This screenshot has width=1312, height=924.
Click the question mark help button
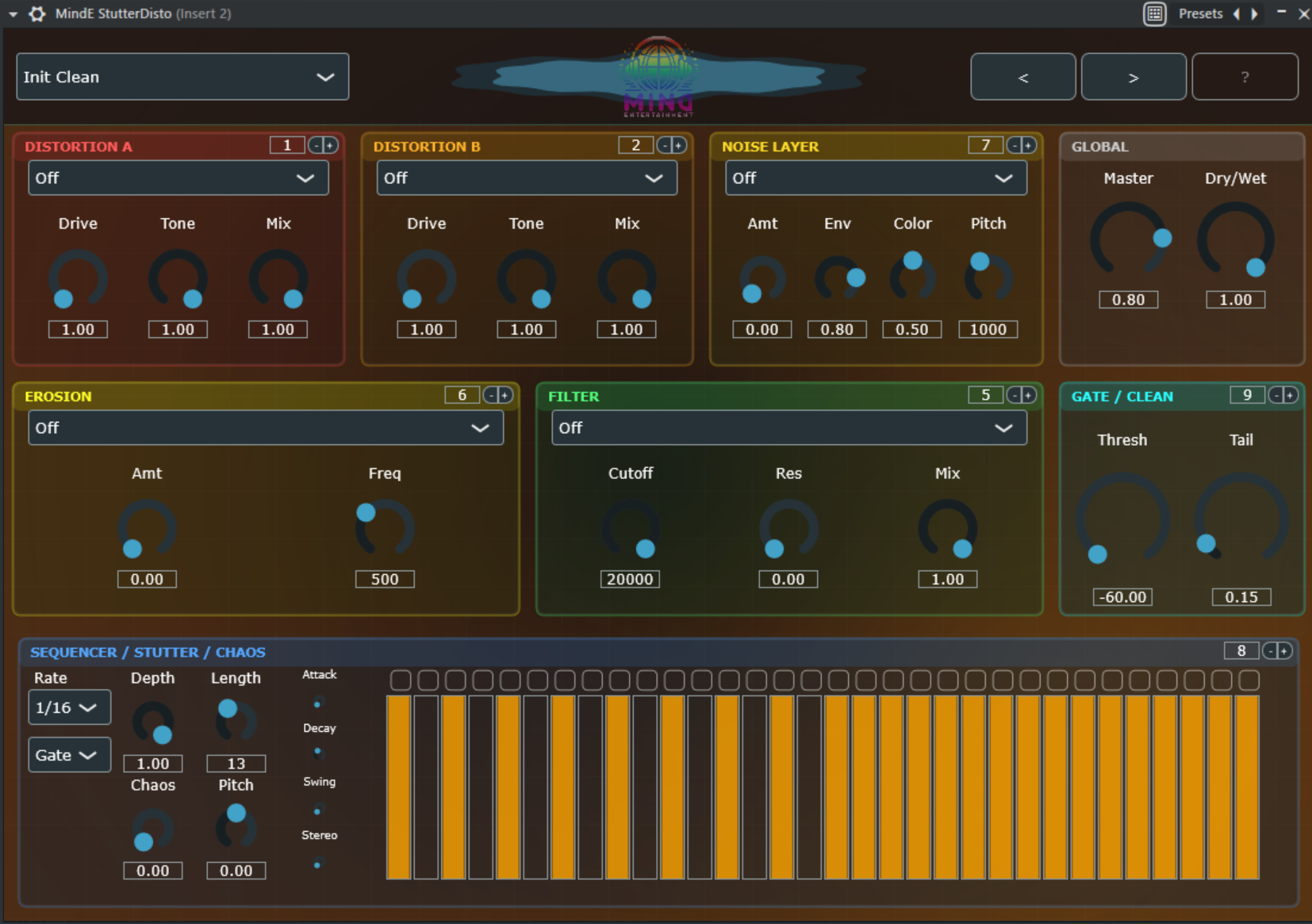click(x=1244, y=77)
